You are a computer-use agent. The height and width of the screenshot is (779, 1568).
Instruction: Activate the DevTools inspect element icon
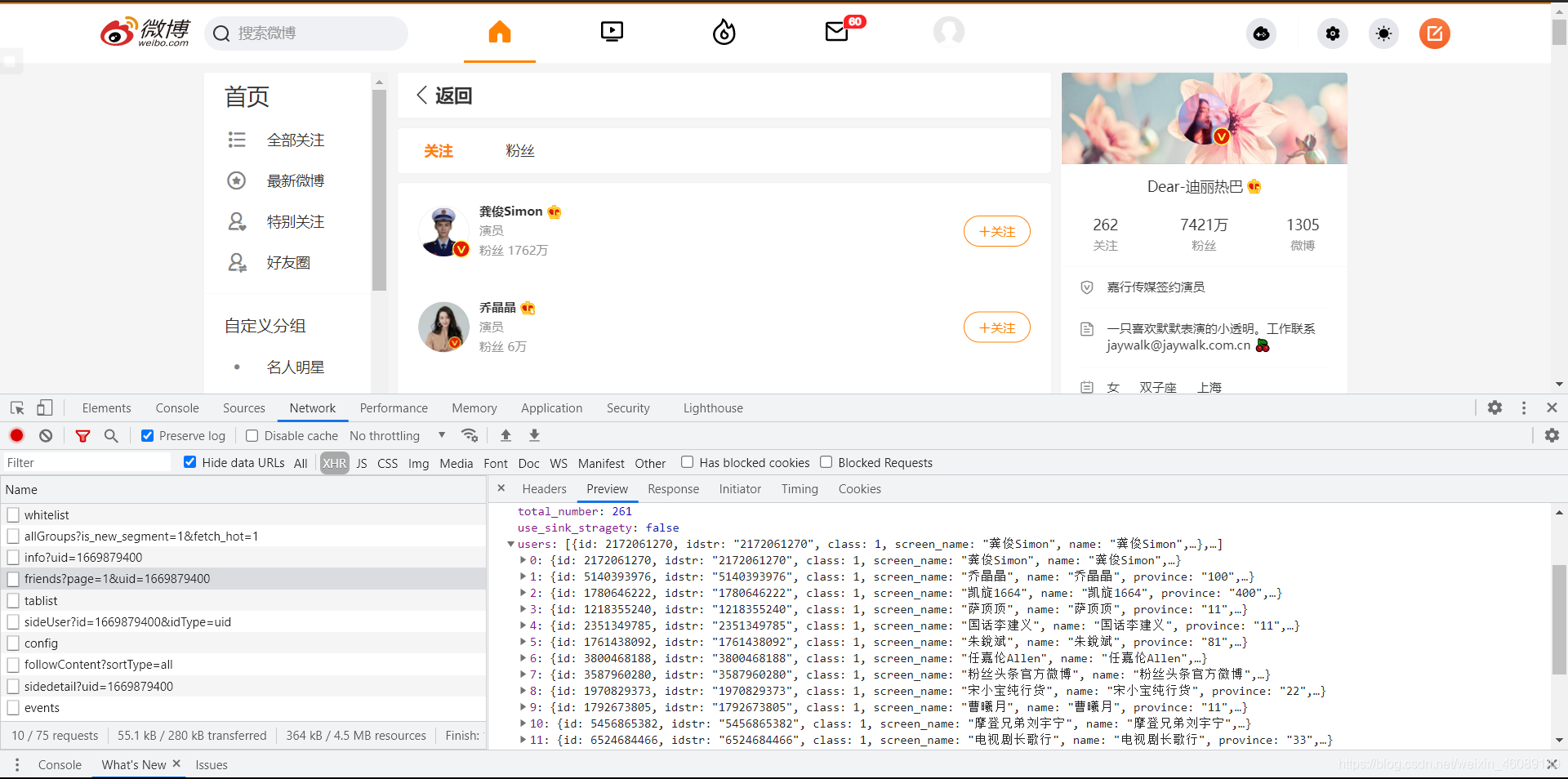17,407
